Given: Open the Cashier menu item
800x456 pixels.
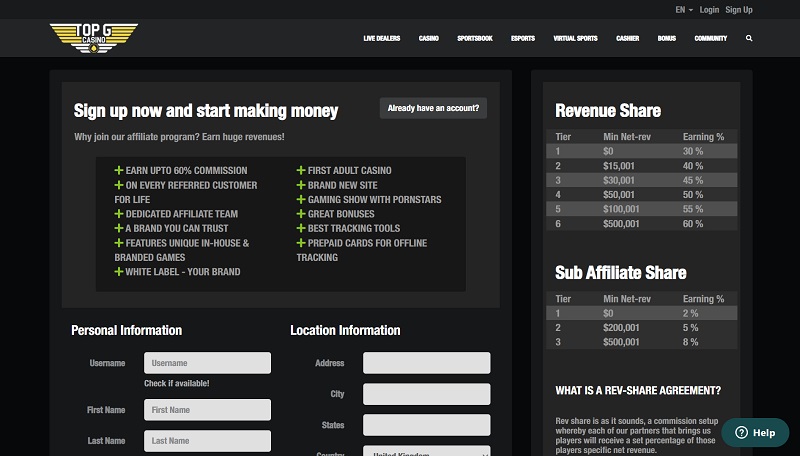Looking at the screenshot, I should pos(628,38).
